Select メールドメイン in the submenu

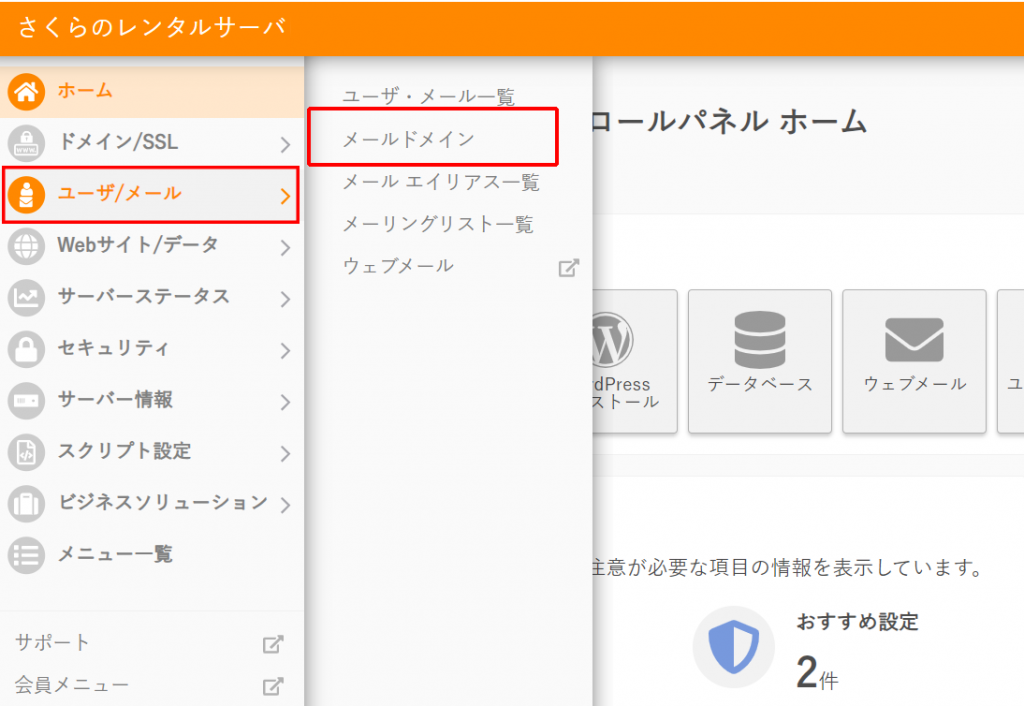point(408,139)
